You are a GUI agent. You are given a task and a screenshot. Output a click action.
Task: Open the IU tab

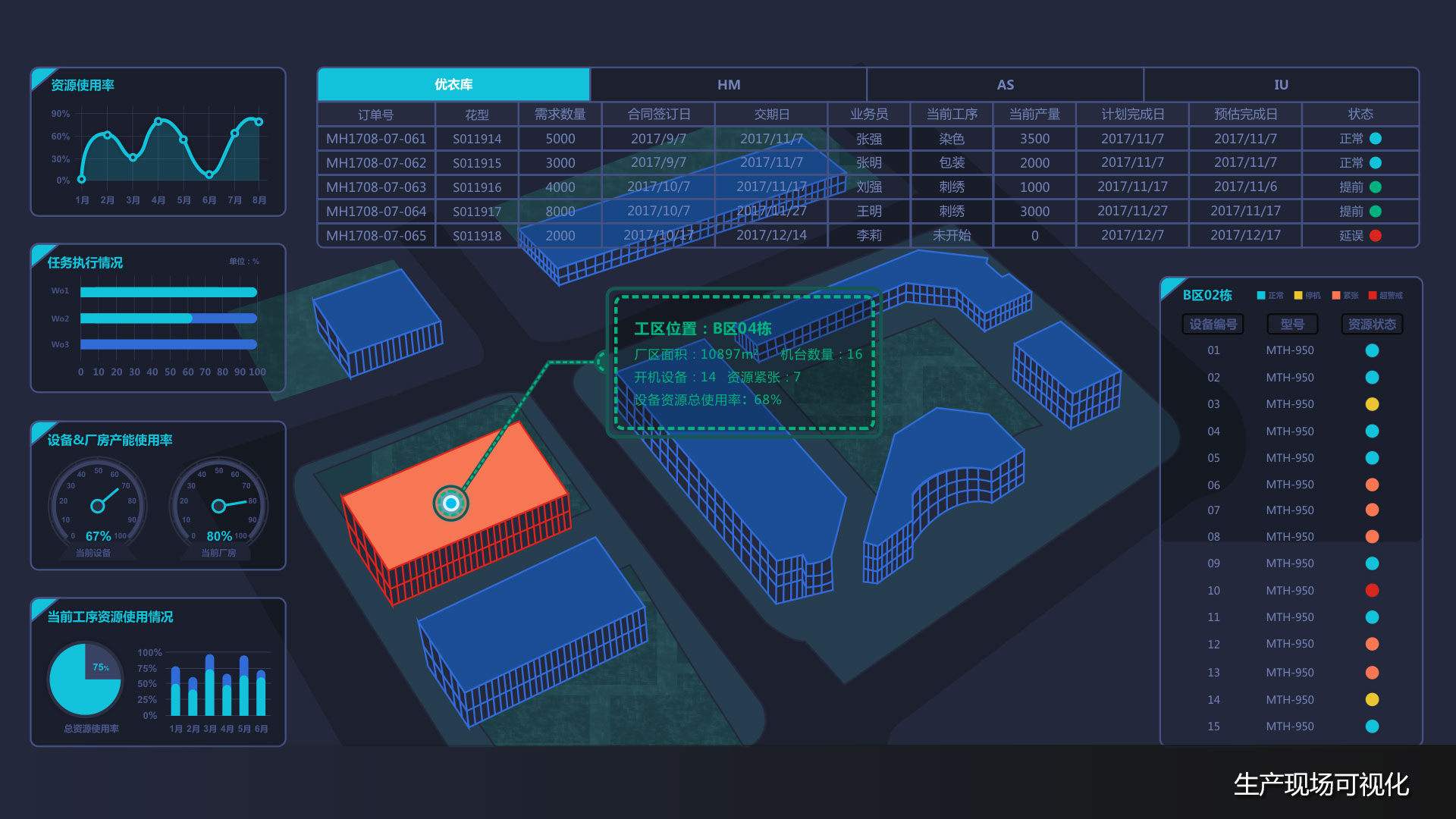1281,84
